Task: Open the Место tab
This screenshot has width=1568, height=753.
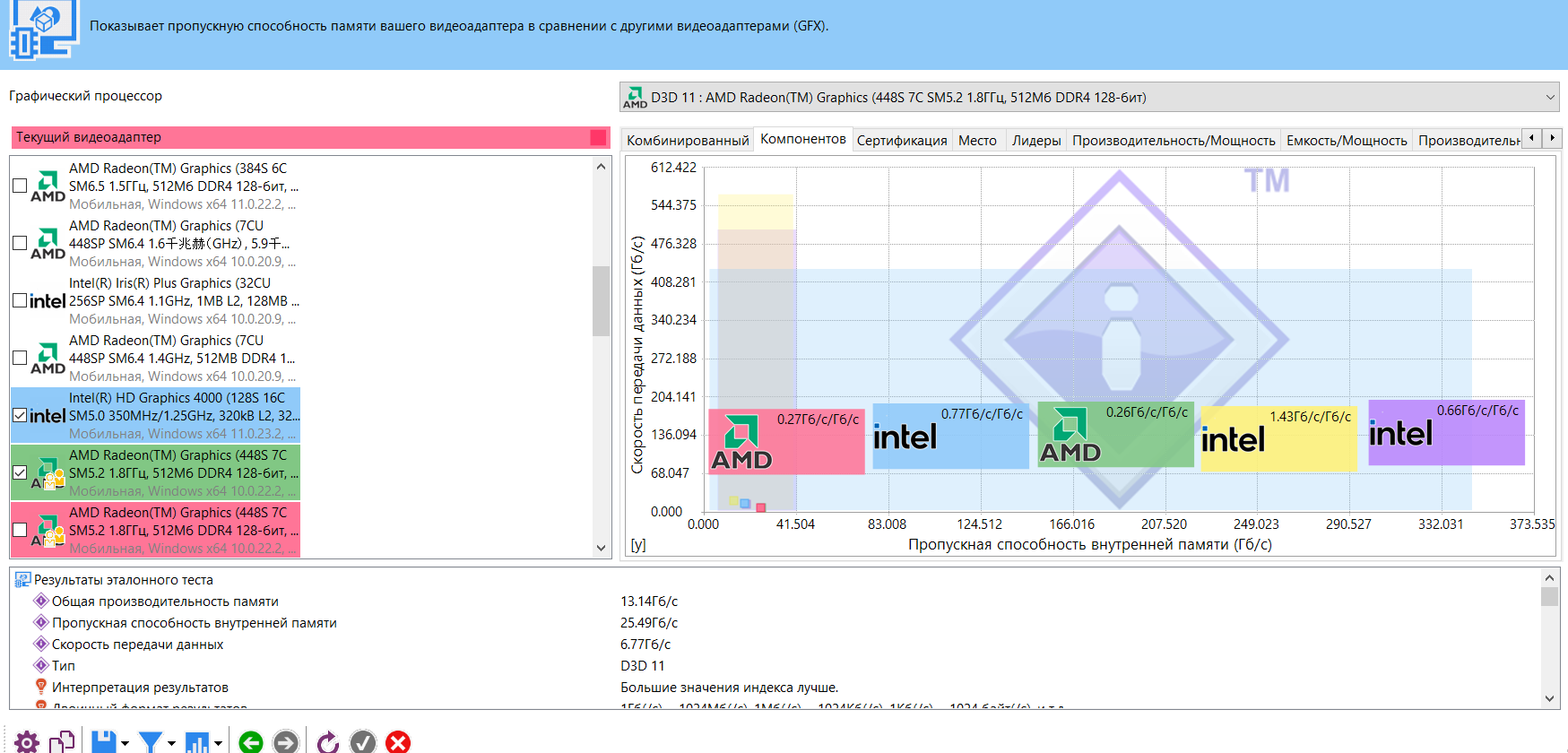Action: (x=977, y=140)
